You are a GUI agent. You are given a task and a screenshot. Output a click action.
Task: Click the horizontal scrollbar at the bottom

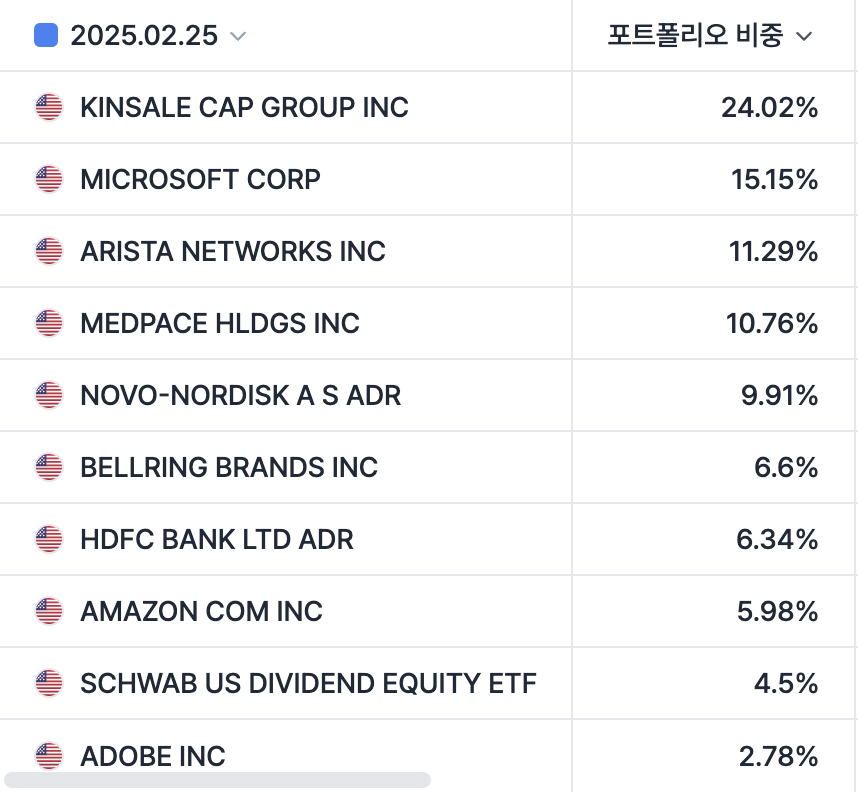tap(217, 779)
